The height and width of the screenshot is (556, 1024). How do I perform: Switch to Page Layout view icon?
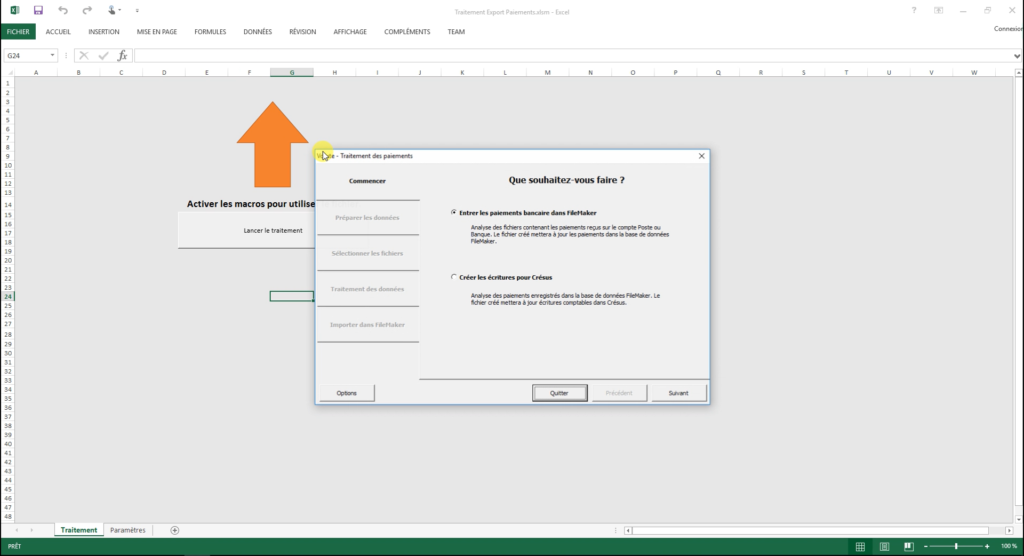coord(884,546)
